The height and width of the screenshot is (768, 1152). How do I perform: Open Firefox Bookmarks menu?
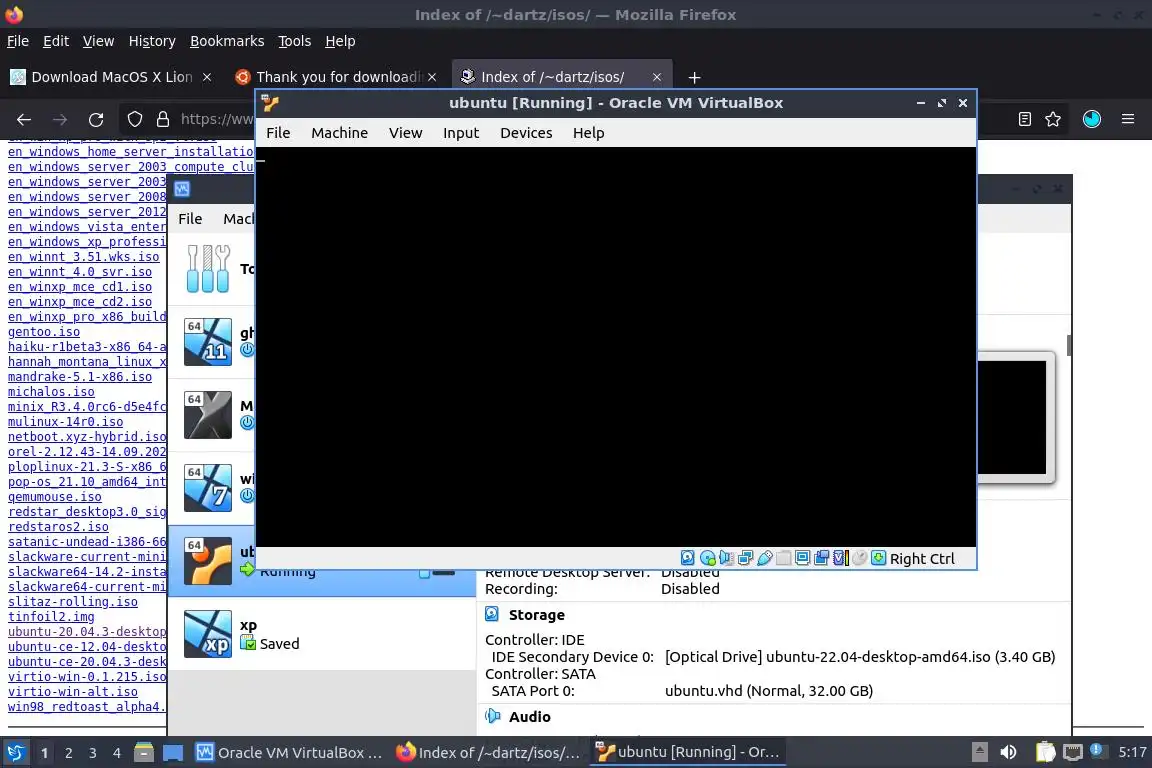(x=227, y=41)
